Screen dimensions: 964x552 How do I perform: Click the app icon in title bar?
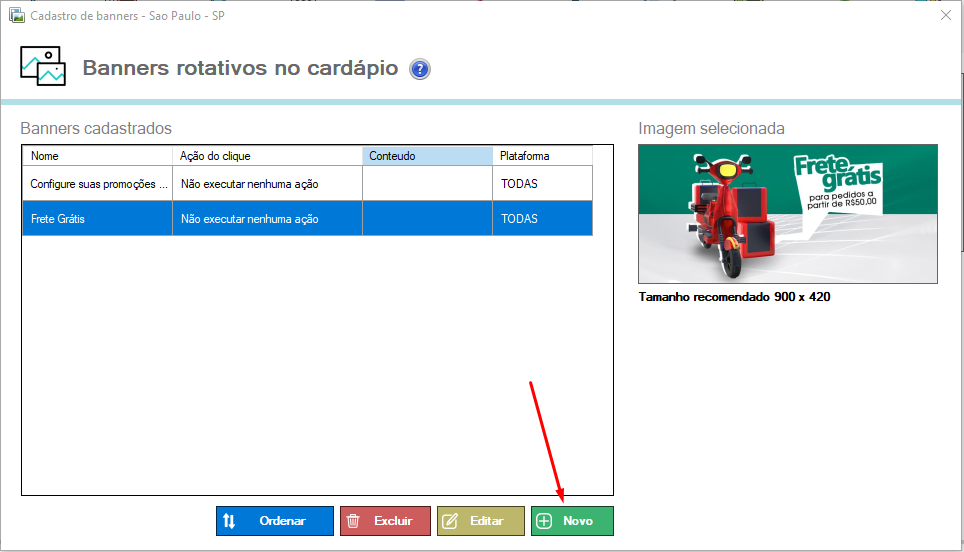pyautogui.click(x=16, y=15)
